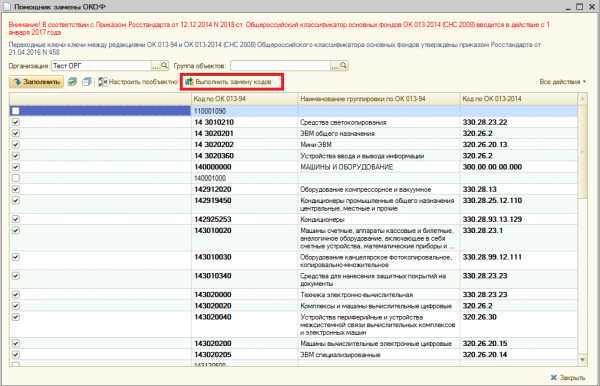Click table scrollbar up arrow
Screen dimensions: 600x386
[582, 99]
